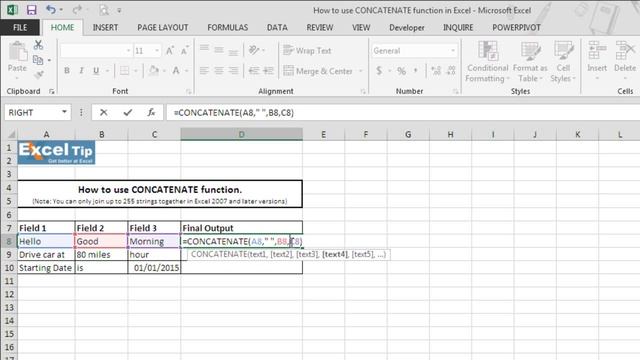
Task: Click the Font Color A icon
Action: (176, 71)
